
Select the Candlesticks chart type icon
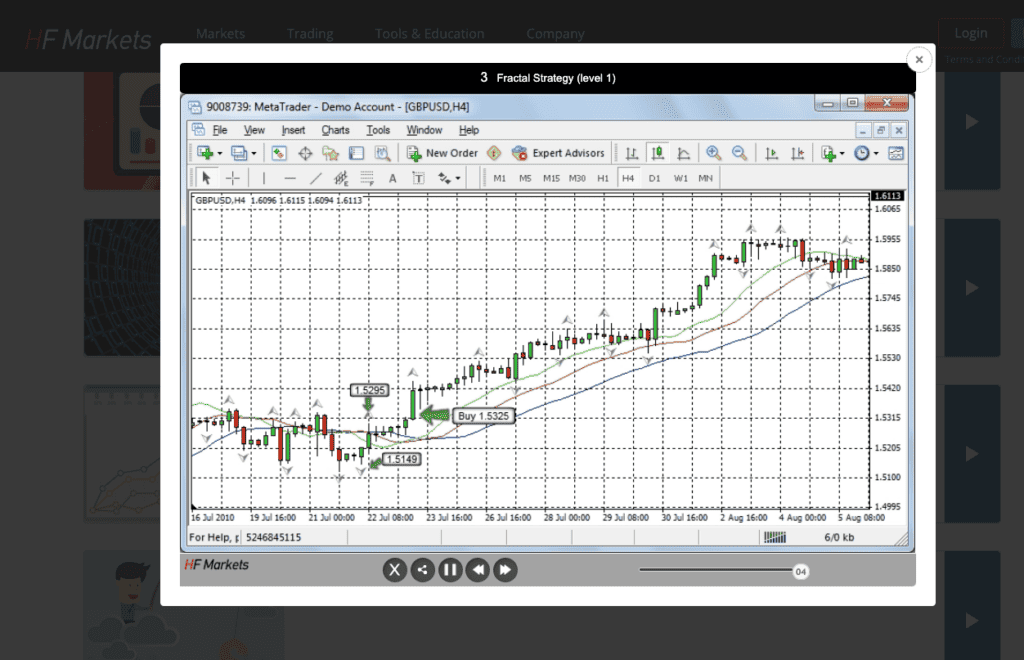(x=658, y=153)
